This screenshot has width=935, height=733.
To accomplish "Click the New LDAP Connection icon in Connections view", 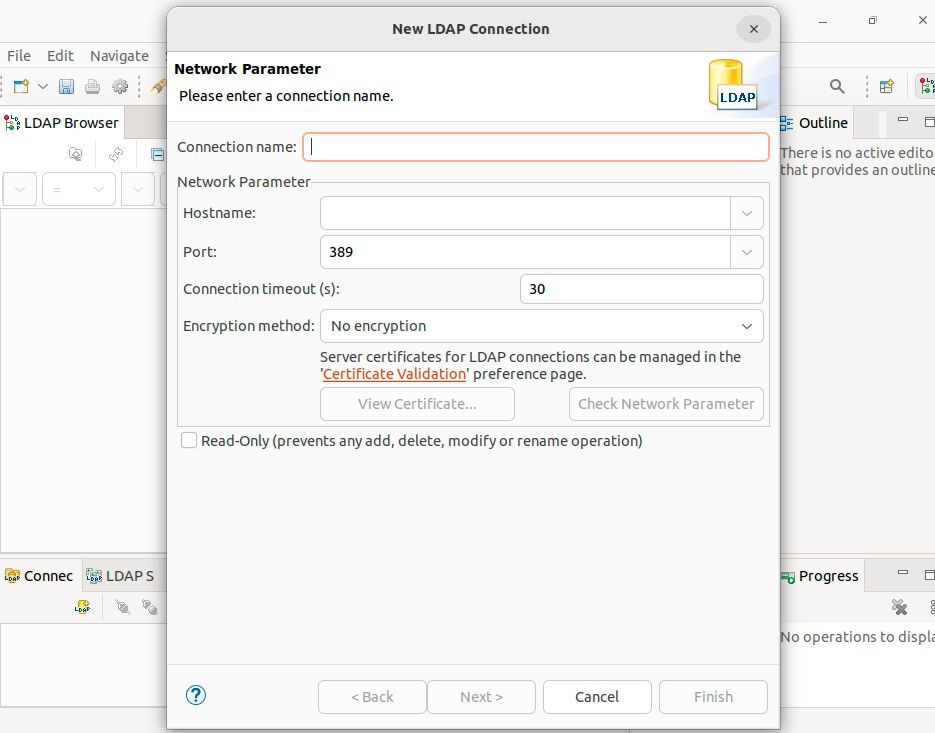I will coord(84,607).
